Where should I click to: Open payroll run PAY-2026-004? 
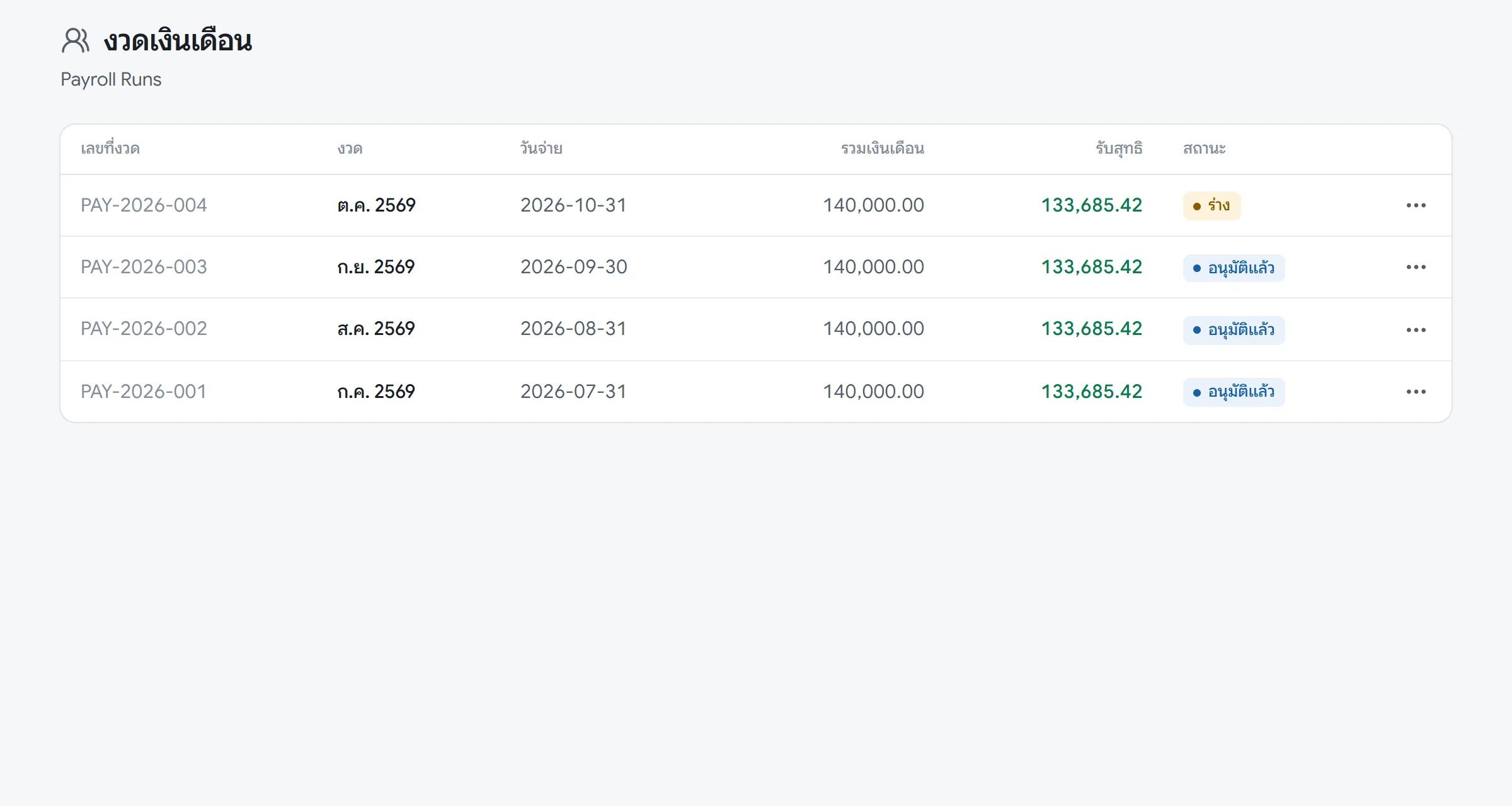144,205
